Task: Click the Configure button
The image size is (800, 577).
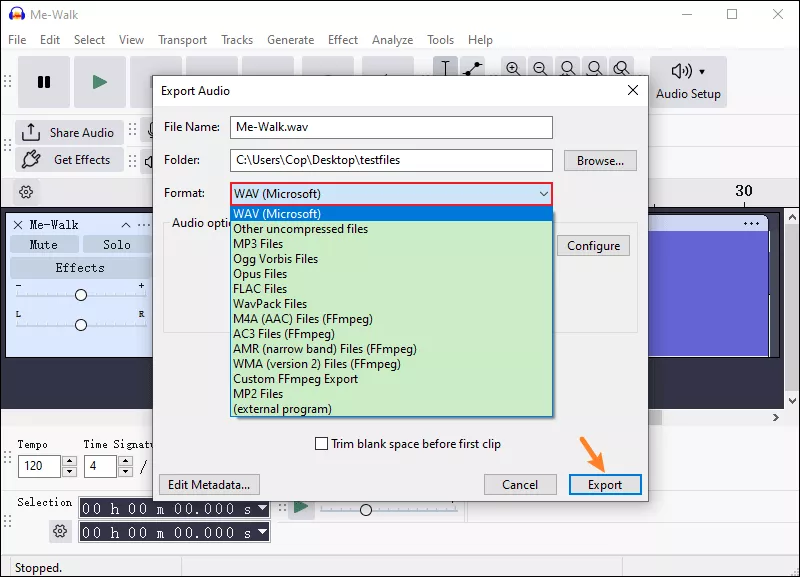Action: tap(593, 246)
